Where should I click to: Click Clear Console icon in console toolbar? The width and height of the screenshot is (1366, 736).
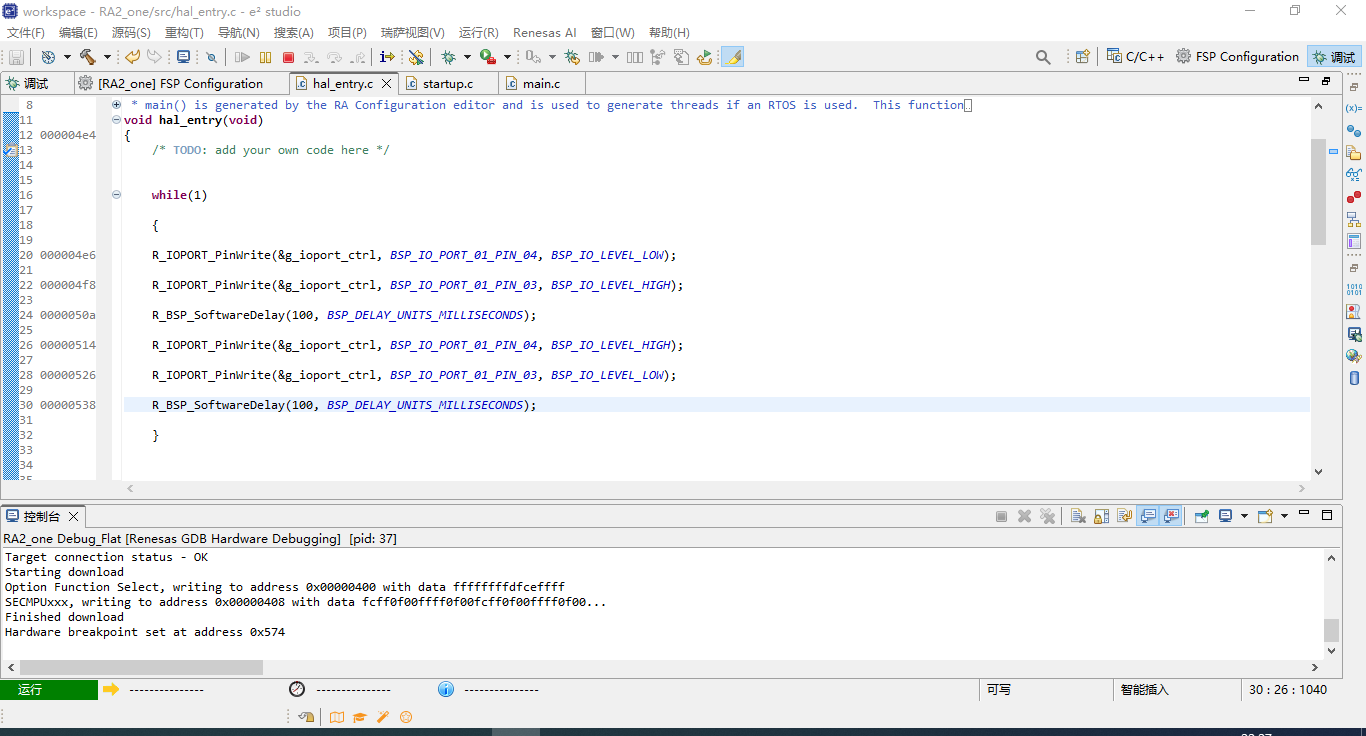pos(1078,516)
